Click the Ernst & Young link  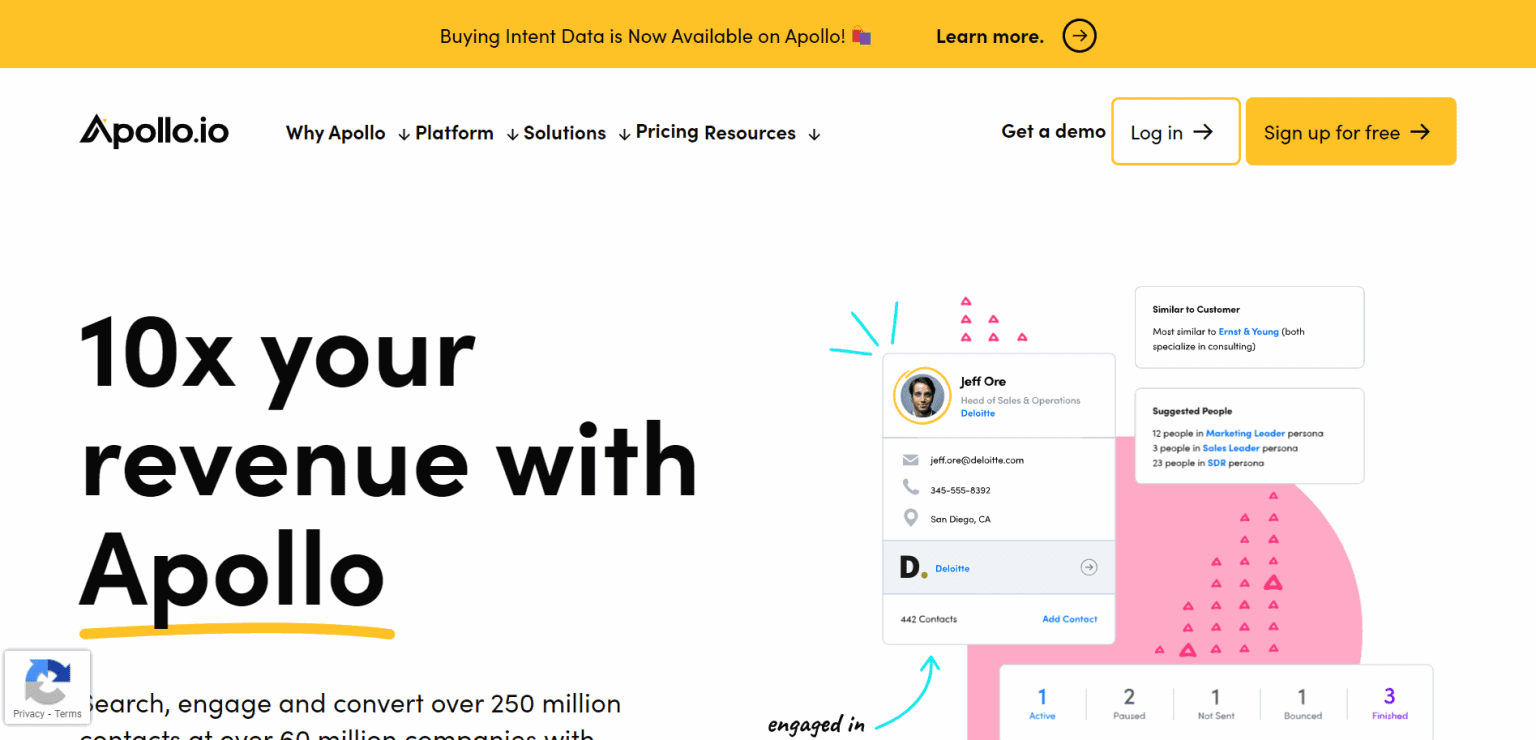click(x=1249, y=331)
